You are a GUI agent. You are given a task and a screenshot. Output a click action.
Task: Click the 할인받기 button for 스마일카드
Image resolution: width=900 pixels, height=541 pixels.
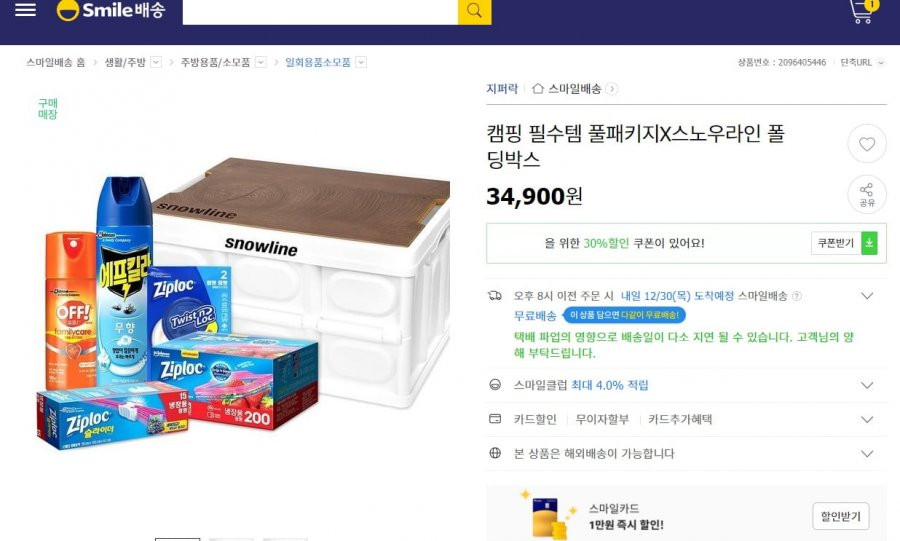(841, 516)
